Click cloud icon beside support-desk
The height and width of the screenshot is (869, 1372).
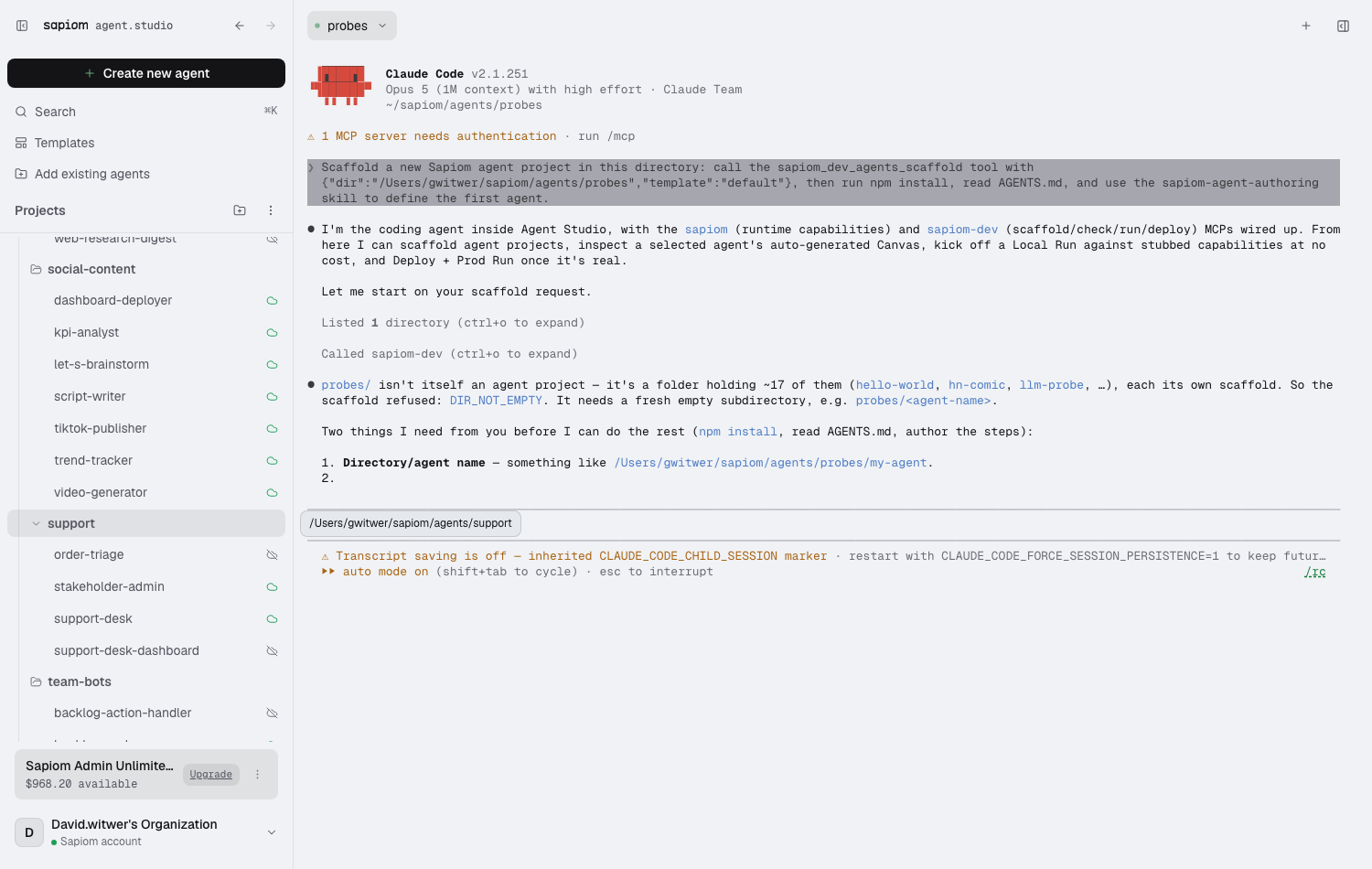272,619
